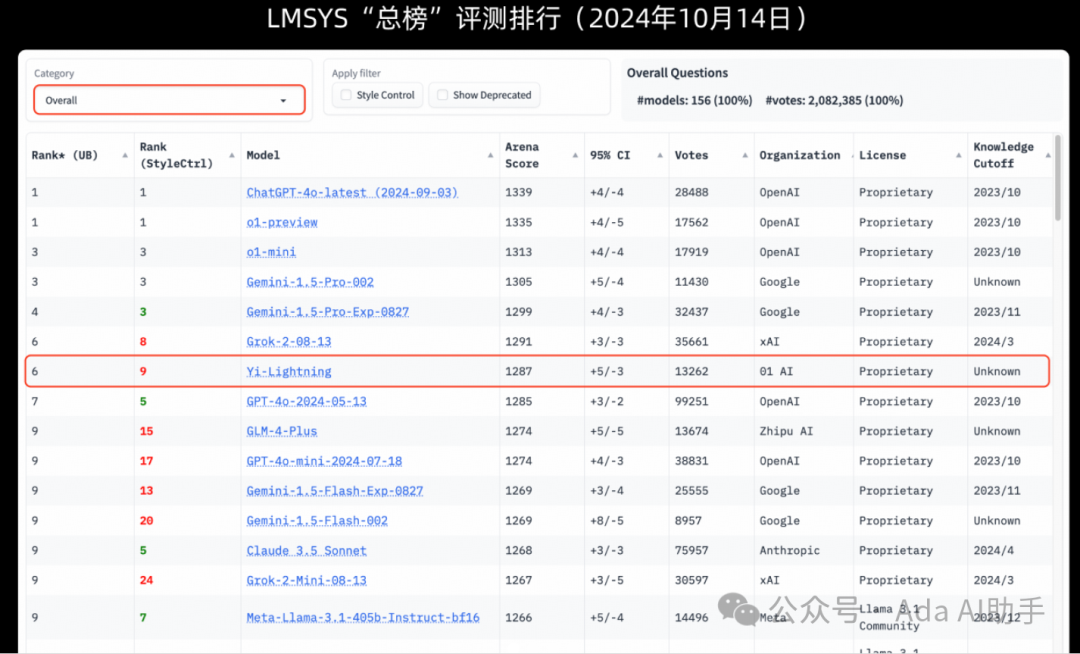Click votes value 8957
Image resolution: width=1080 pixels, height=654 pixels.
click(x=688, y=520)
